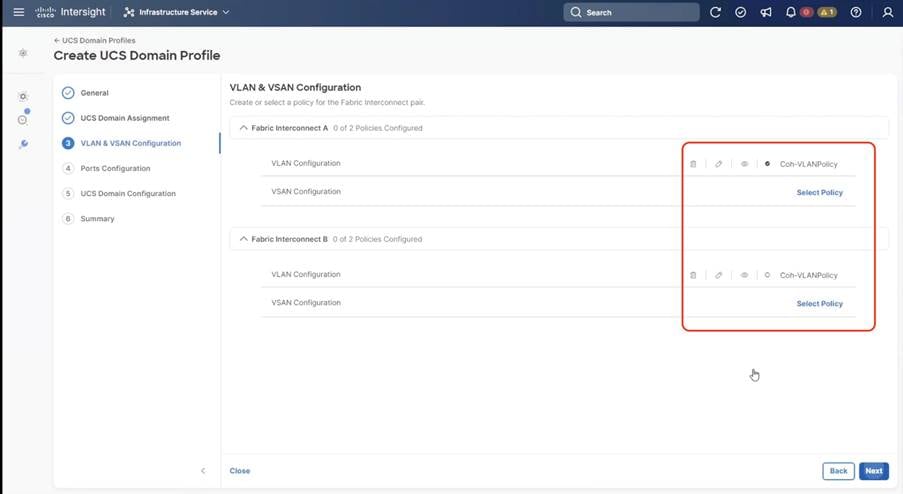Click the Fabric Interconnect A policy icon
Screen dimensions: 903x494
767,164
